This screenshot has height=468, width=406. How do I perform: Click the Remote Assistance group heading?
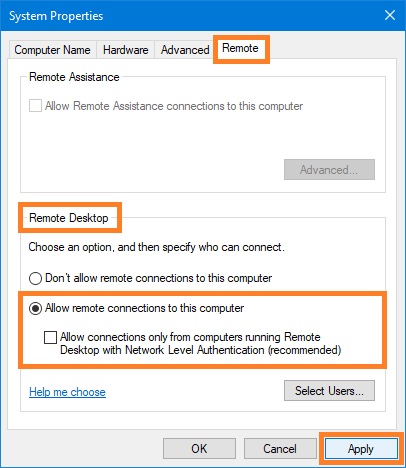coord(74,77)
